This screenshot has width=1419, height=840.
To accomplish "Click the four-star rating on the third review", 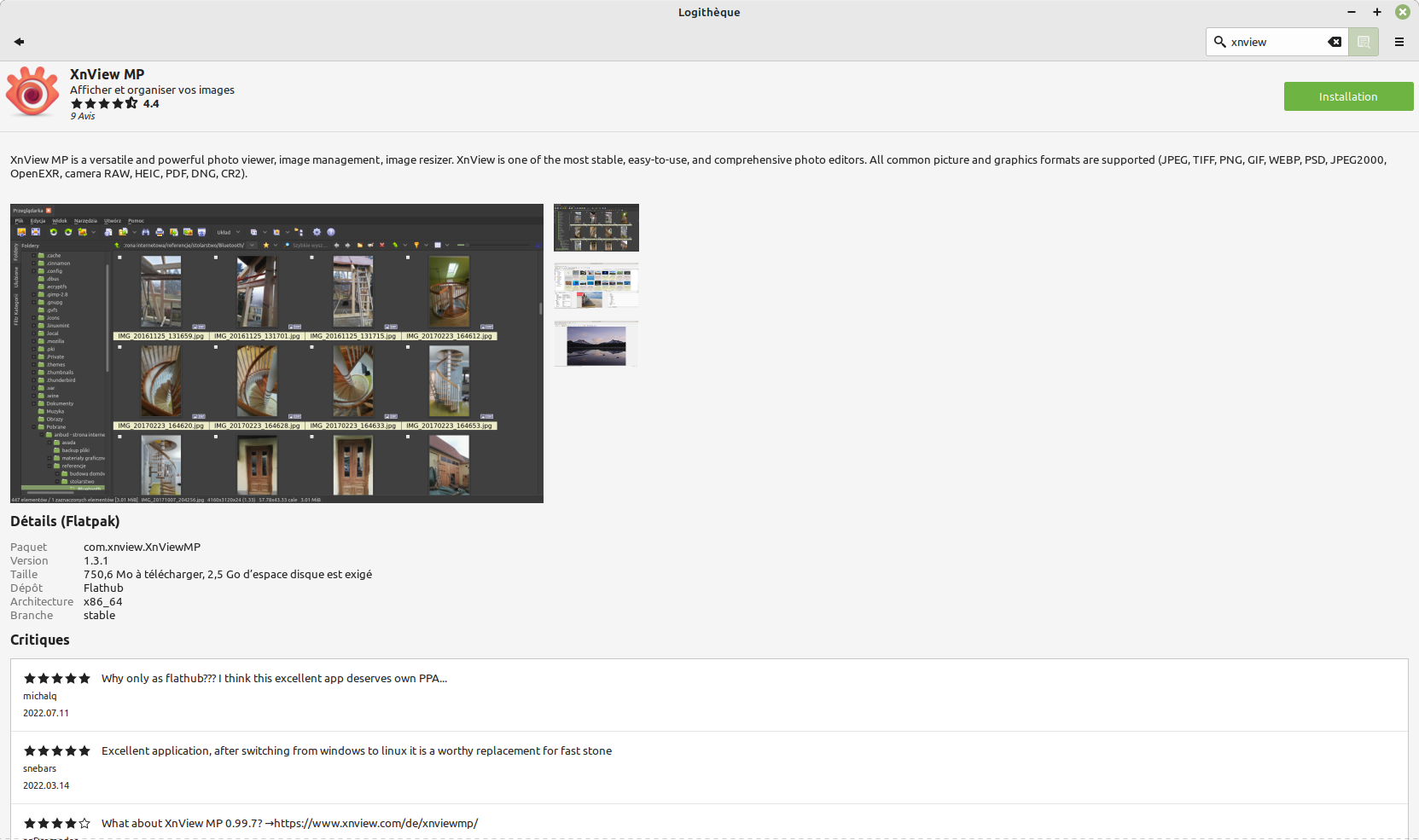I will (x=56, y=824).
